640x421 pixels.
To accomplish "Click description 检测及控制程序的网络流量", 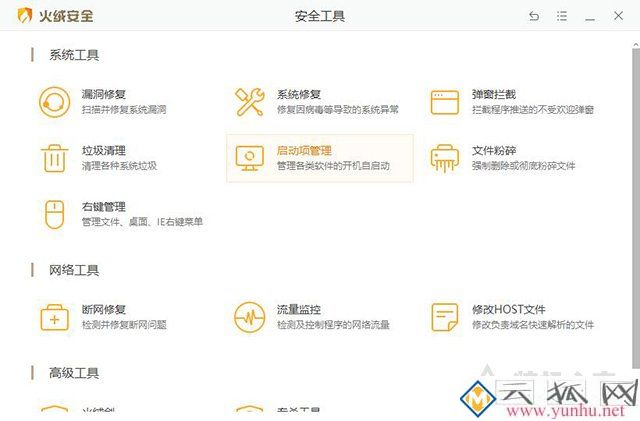I will (x=333, y=325).
